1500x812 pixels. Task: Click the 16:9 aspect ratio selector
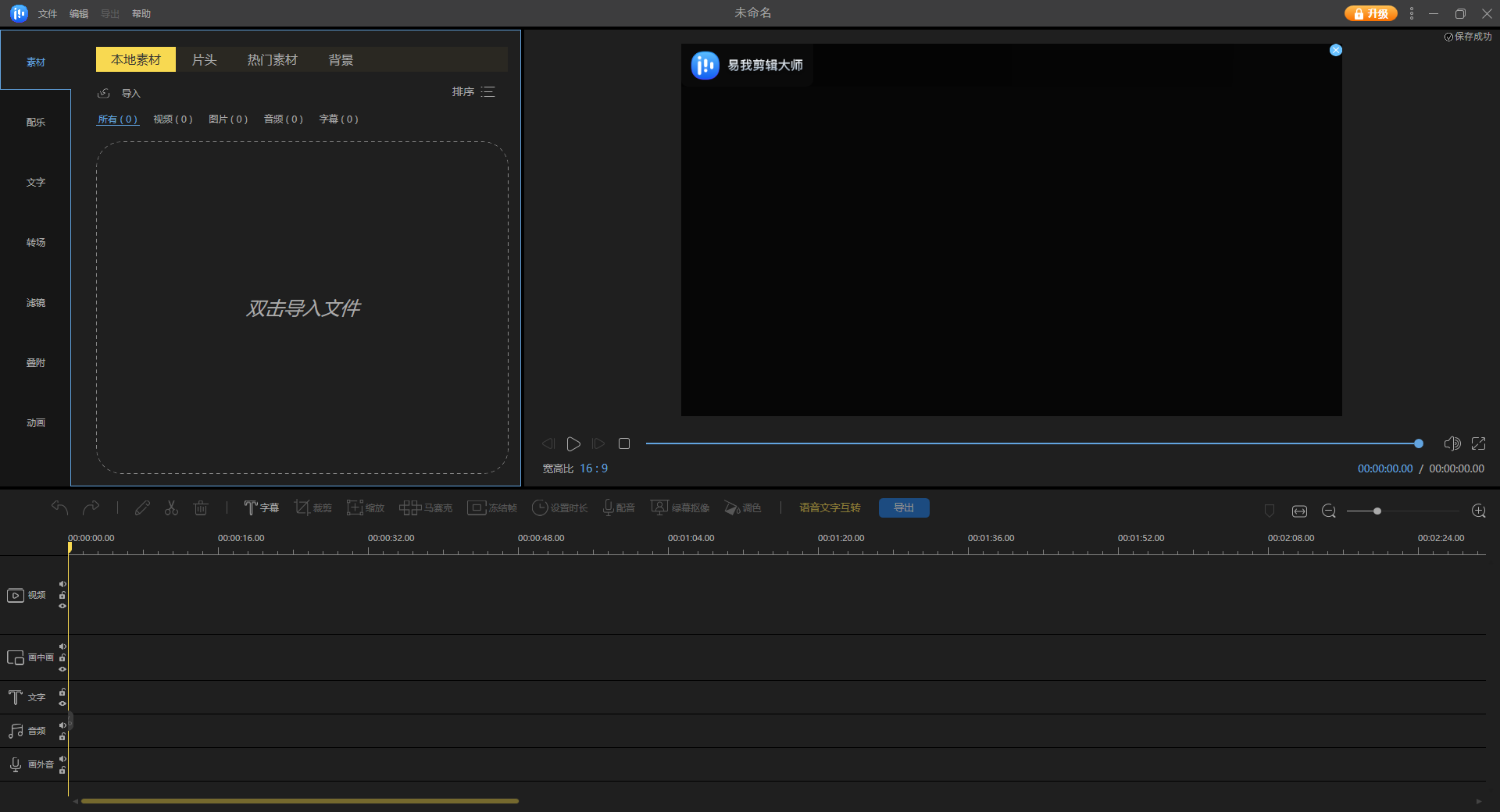593,468
